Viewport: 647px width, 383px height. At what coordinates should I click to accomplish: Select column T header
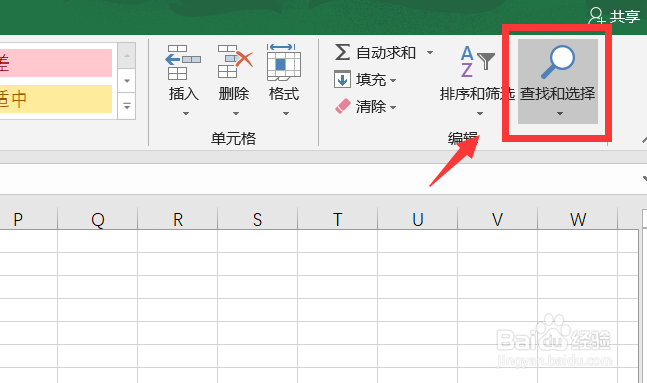(x=338, y=218)
